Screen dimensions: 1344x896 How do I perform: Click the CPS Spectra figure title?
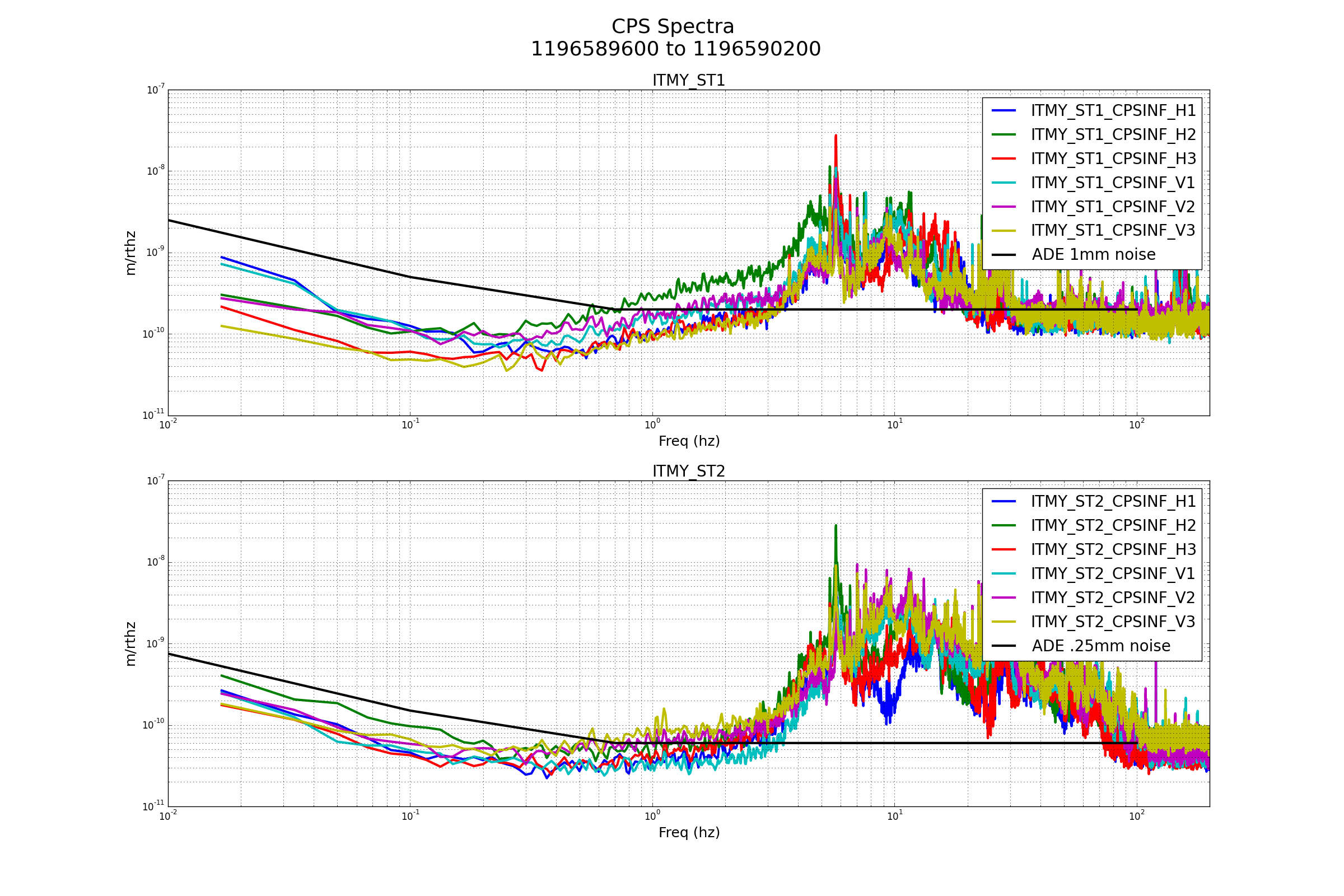(673, 27)
